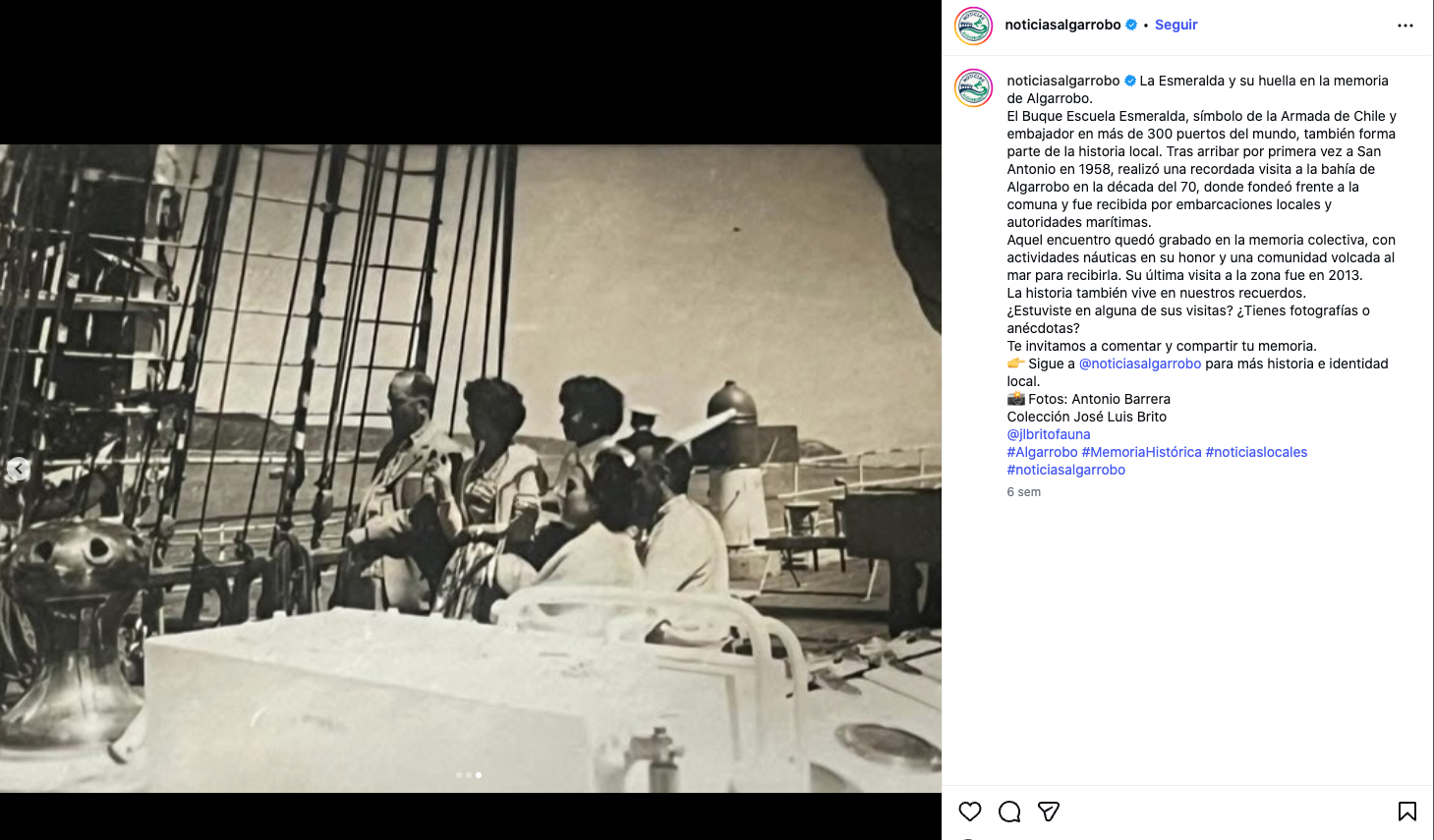Go to previous photo with left arrow
Viewport: 1434px width, 840px height.
pyautogui.click(x=18, y=470)
